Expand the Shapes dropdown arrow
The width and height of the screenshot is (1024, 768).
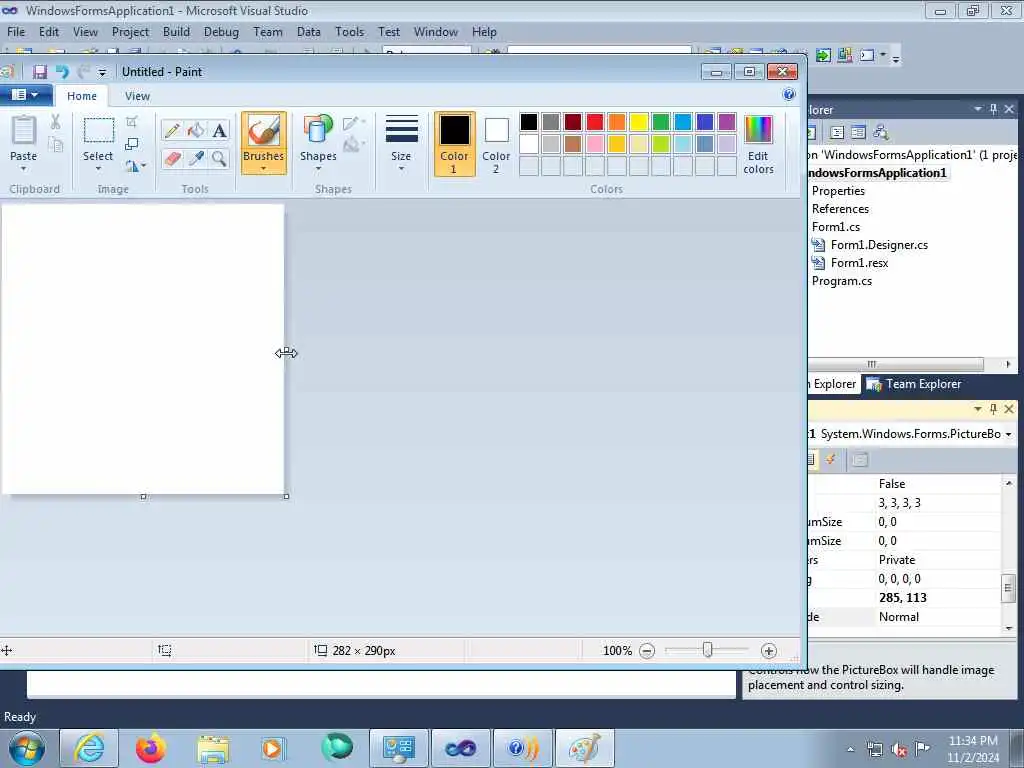click(318, 169)
